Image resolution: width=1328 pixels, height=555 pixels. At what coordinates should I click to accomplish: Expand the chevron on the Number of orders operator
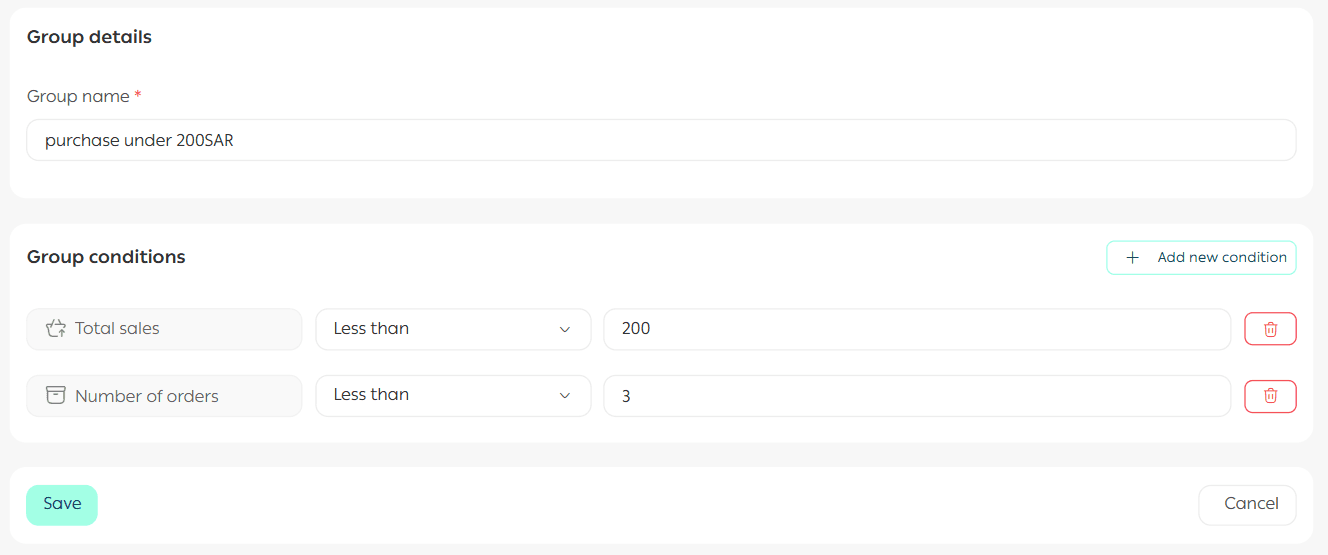click(565, 396)
